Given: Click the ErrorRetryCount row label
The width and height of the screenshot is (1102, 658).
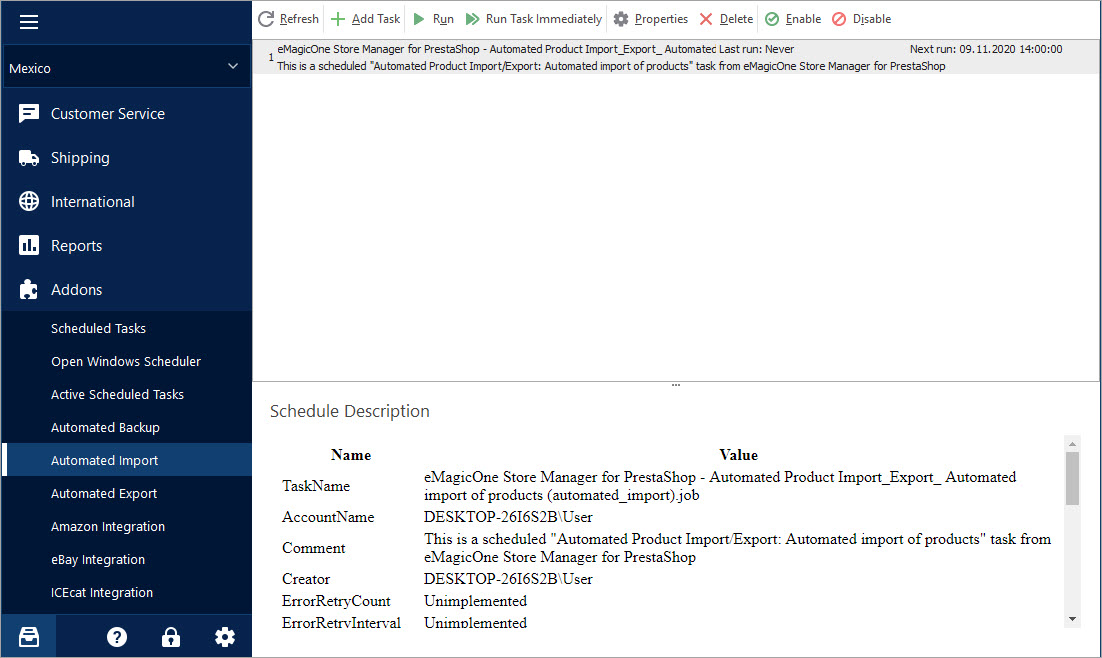Looking at the screenshot, I should (336, 601).
